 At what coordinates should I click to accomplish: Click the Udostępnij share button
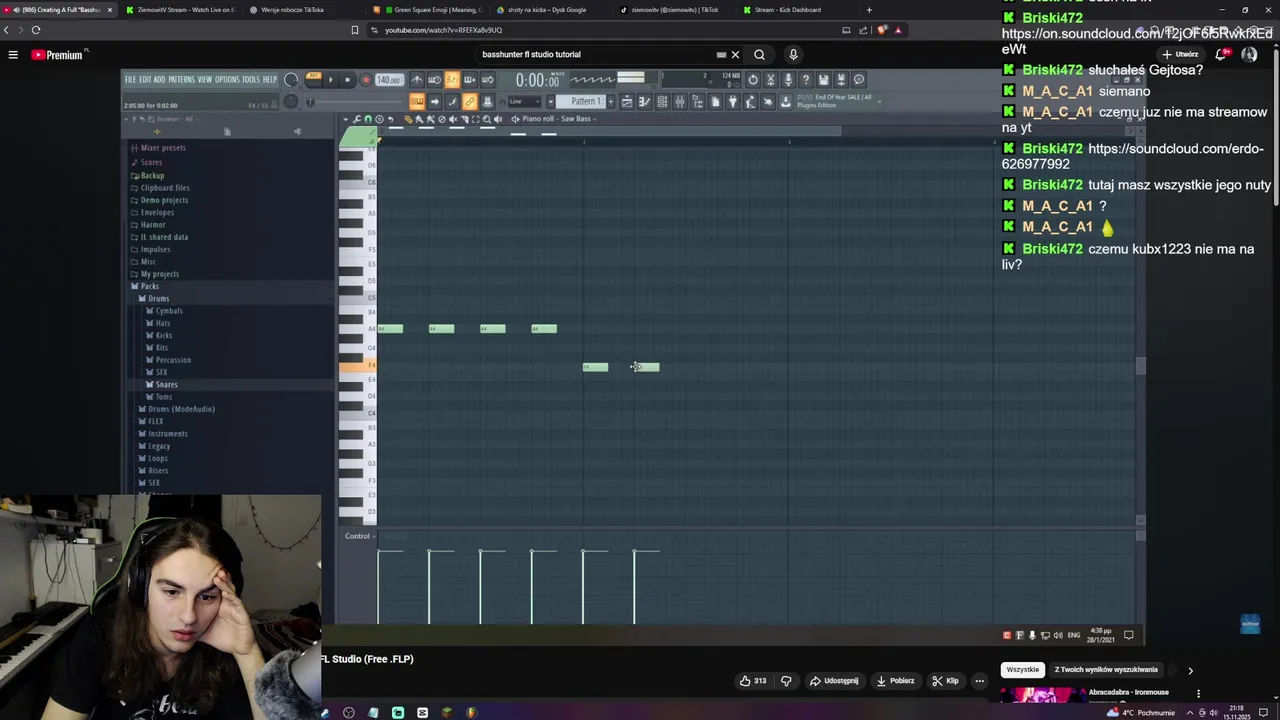834,681
